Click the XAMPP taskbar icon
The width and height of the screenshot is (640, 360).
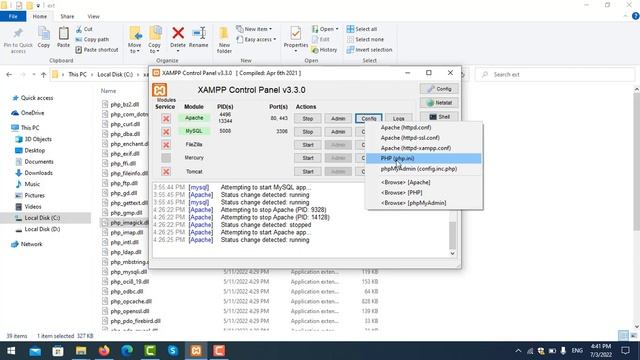click(196, 351)
